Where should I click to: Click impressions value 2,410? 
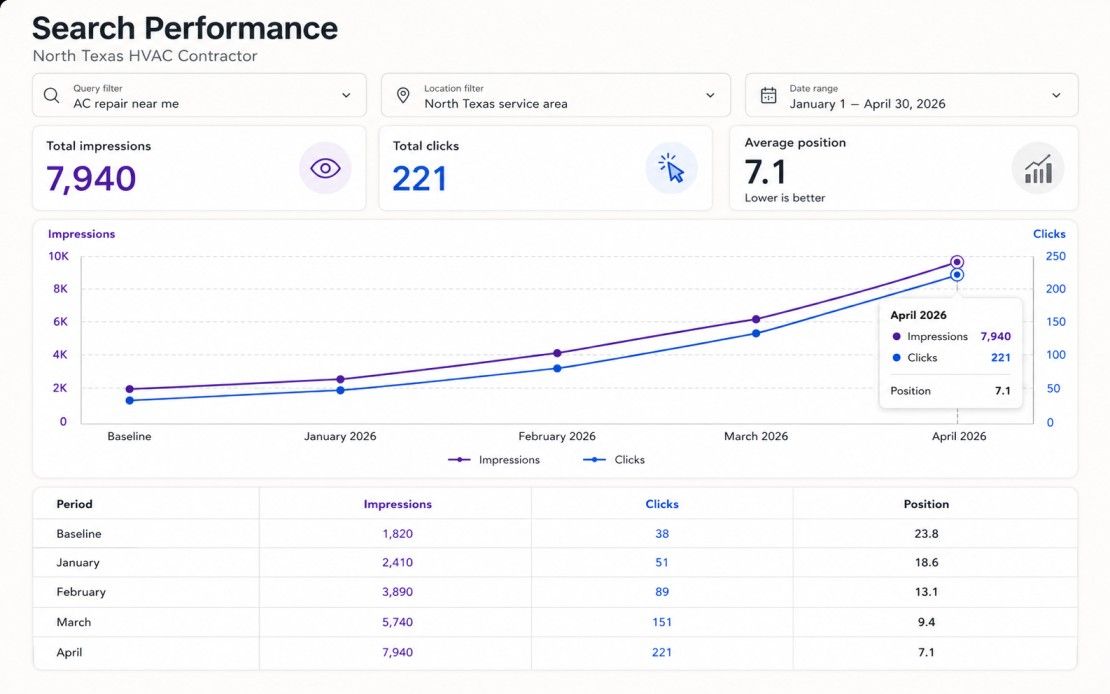(398, 562)
